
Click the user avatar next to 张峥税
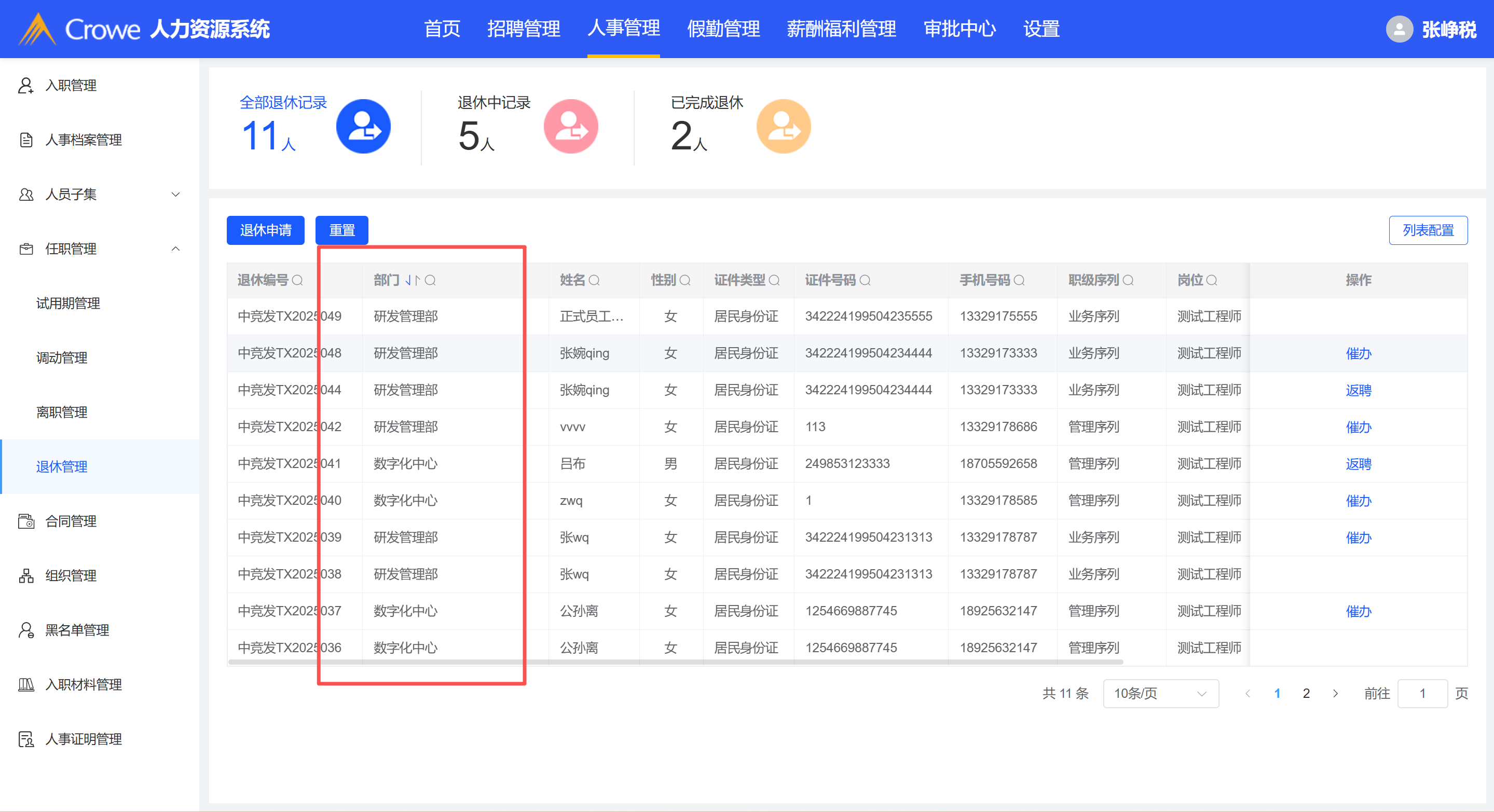[x=1399, y=29]
